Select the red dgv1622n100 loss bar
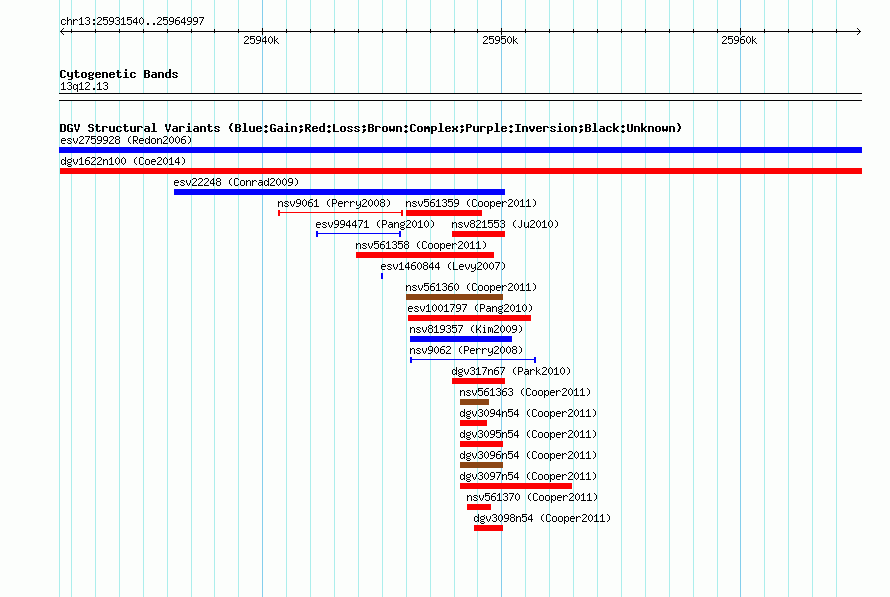Viewport: 890px width, 597px height. (460, 171)
